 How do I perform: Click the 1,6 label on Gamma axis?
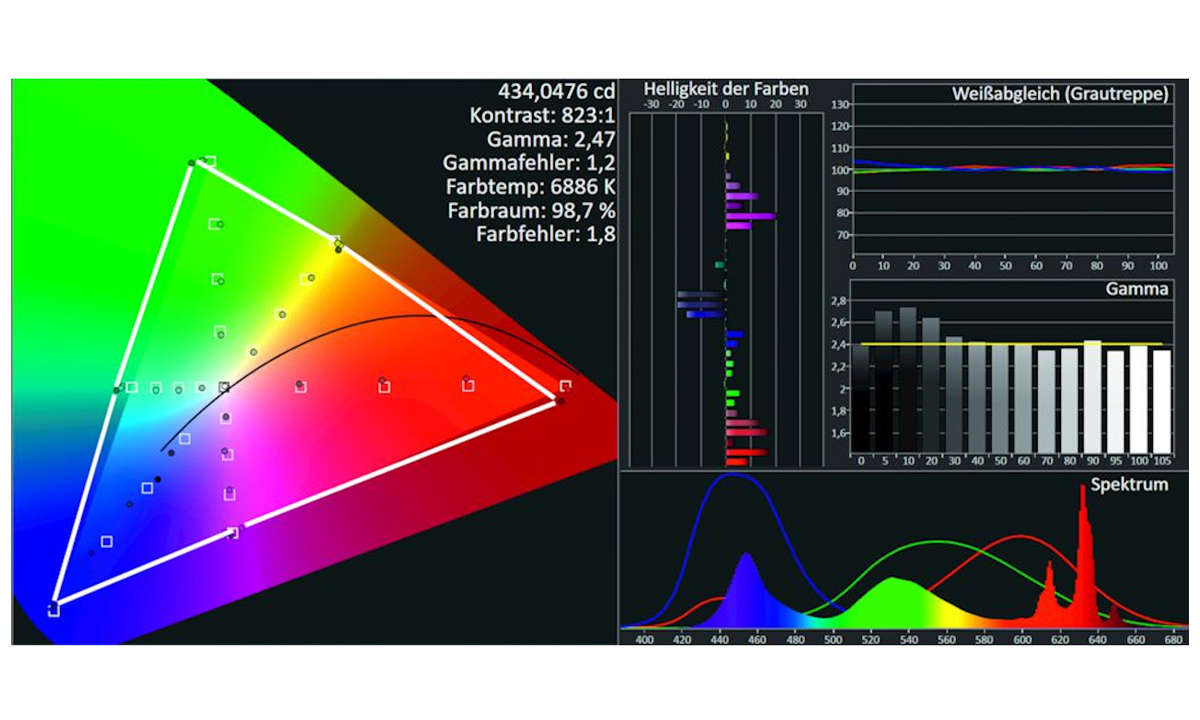pos(841,433)
